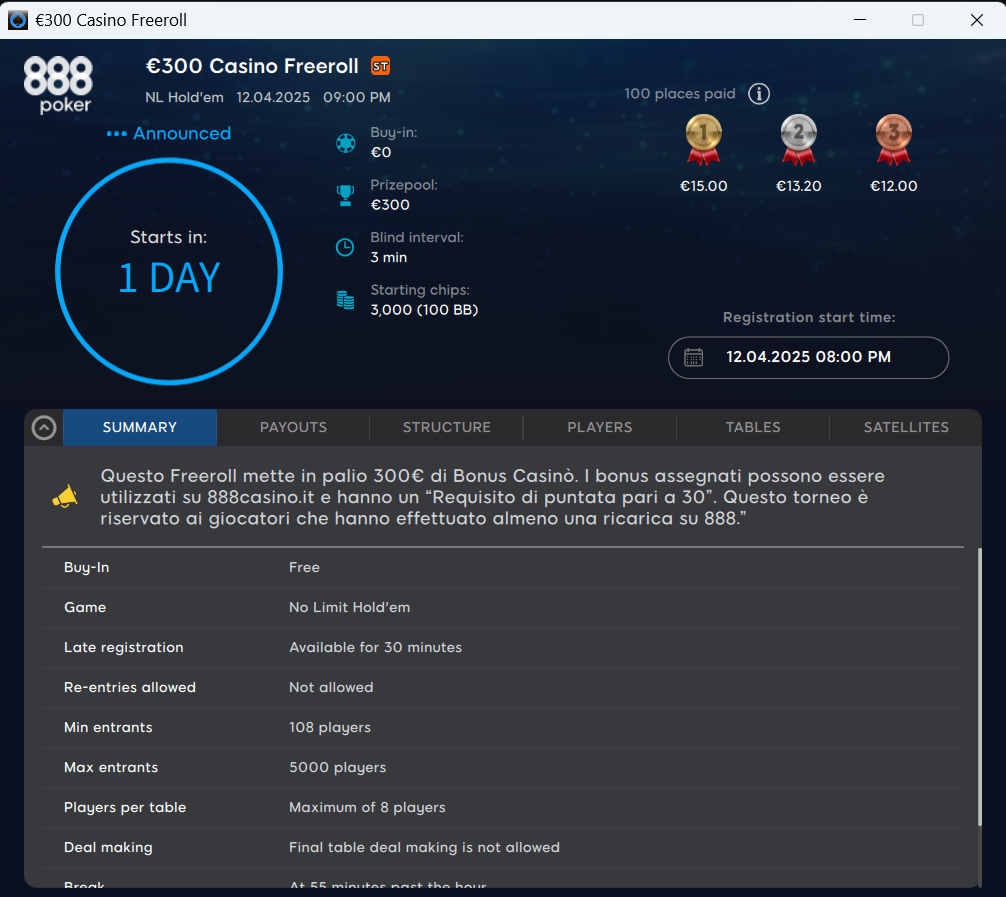Click the 888poker logo
The height and width of the screenshot is (897, 1006).
click(58, 83)
